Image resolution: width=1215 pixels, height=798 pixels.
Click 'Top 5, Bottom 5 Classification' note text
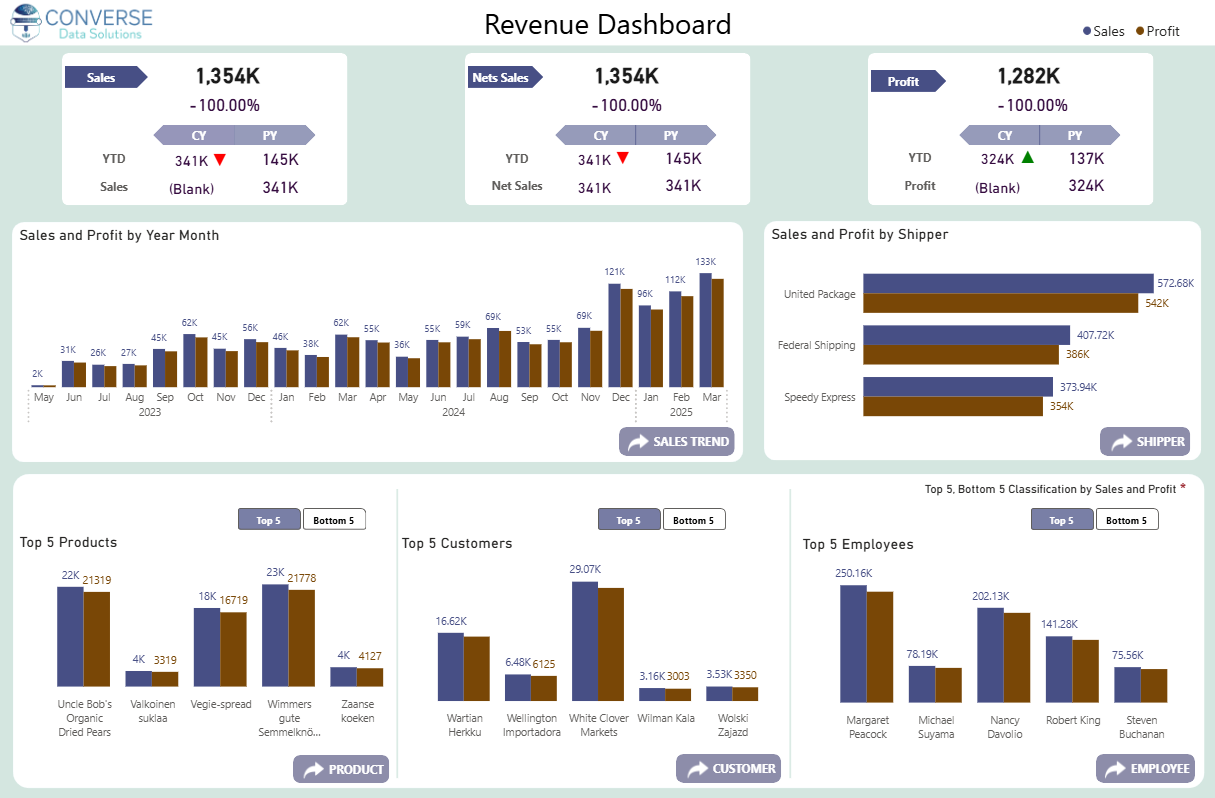(x=1050, y=489)
